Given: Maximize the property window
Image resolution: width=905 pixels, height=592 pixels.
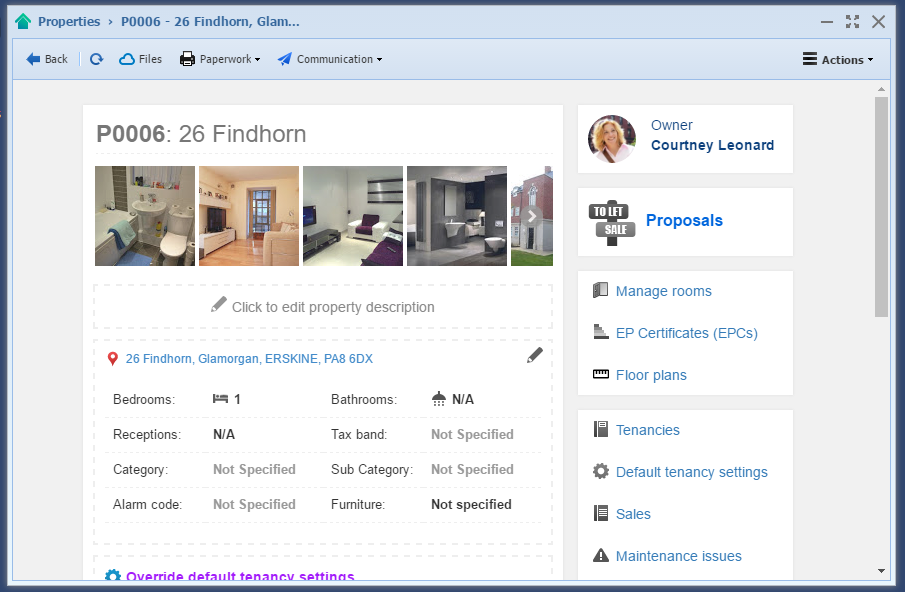Looking at the screenshot, I should [x=852, y=21].
